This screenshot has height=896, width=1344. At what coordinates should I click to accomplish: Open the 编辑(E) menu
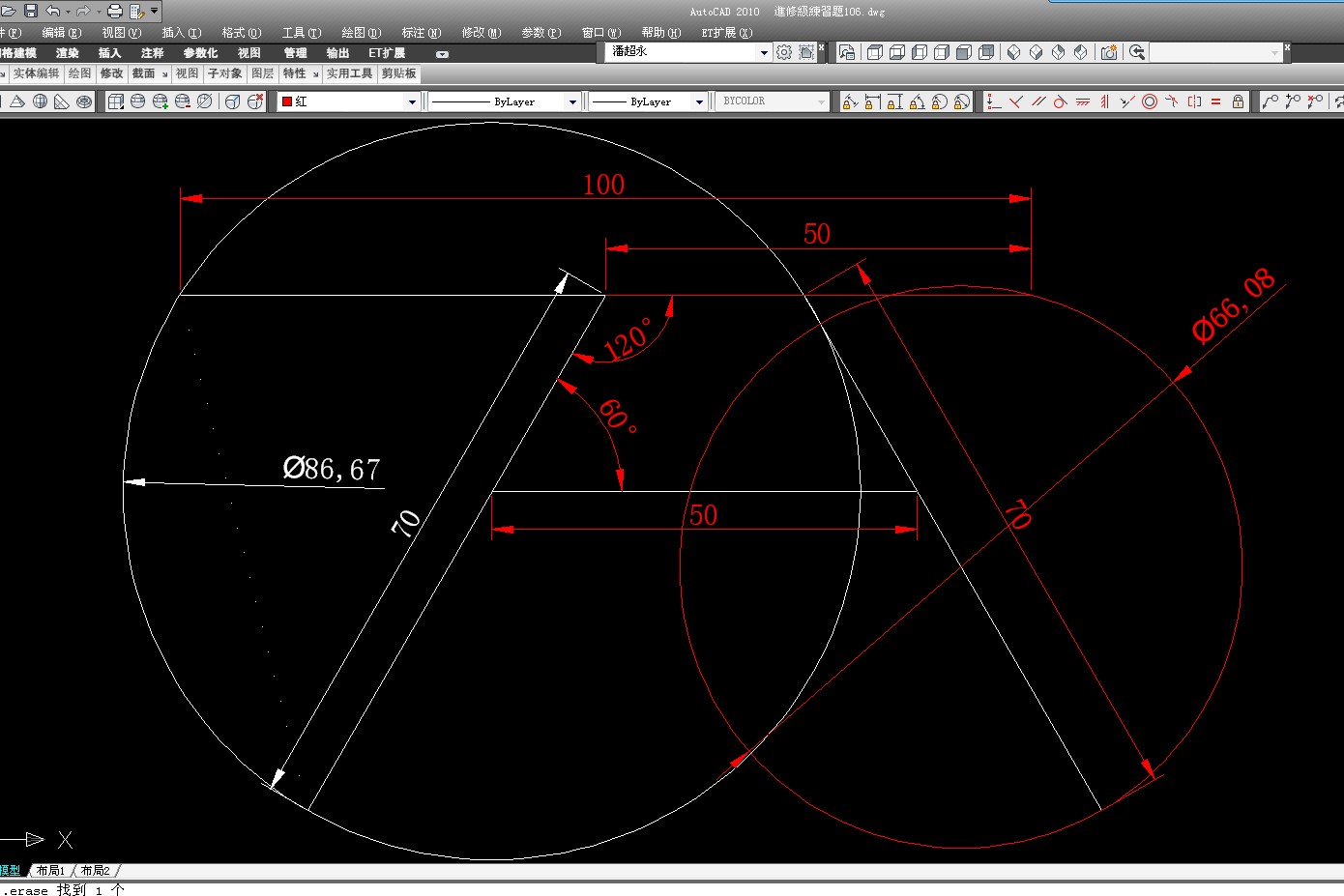(x=62, y=33)
